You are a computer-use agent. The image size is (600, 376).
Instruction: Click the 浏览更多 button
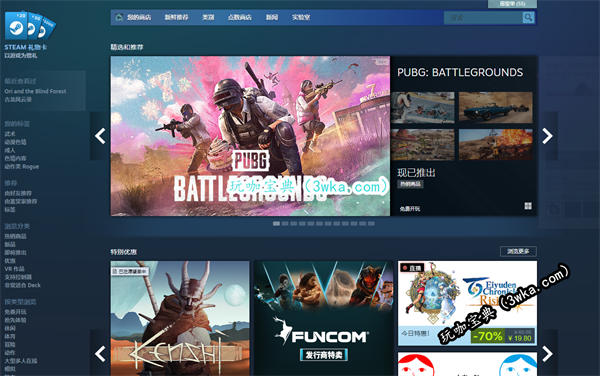pyautogui.click(x=518, y=251)
